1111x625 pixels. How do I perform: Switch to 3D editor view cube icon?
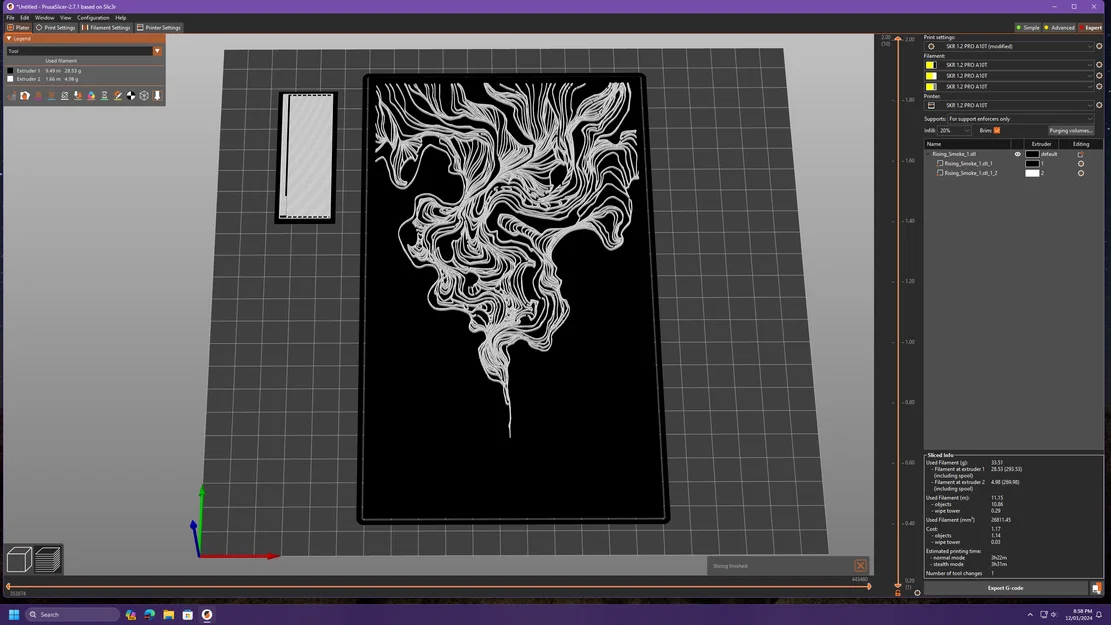point(19,560)
